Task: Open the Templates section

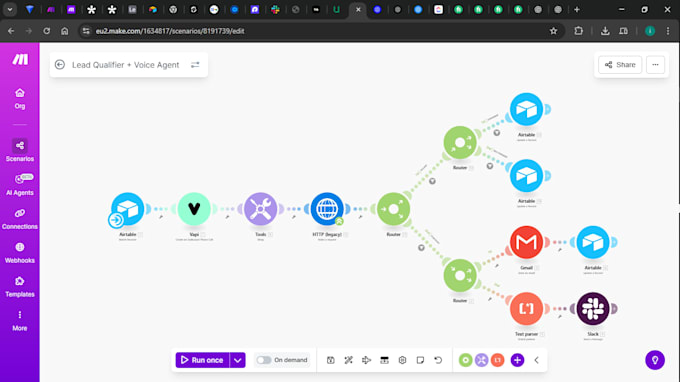Action: tap(20, 287)
